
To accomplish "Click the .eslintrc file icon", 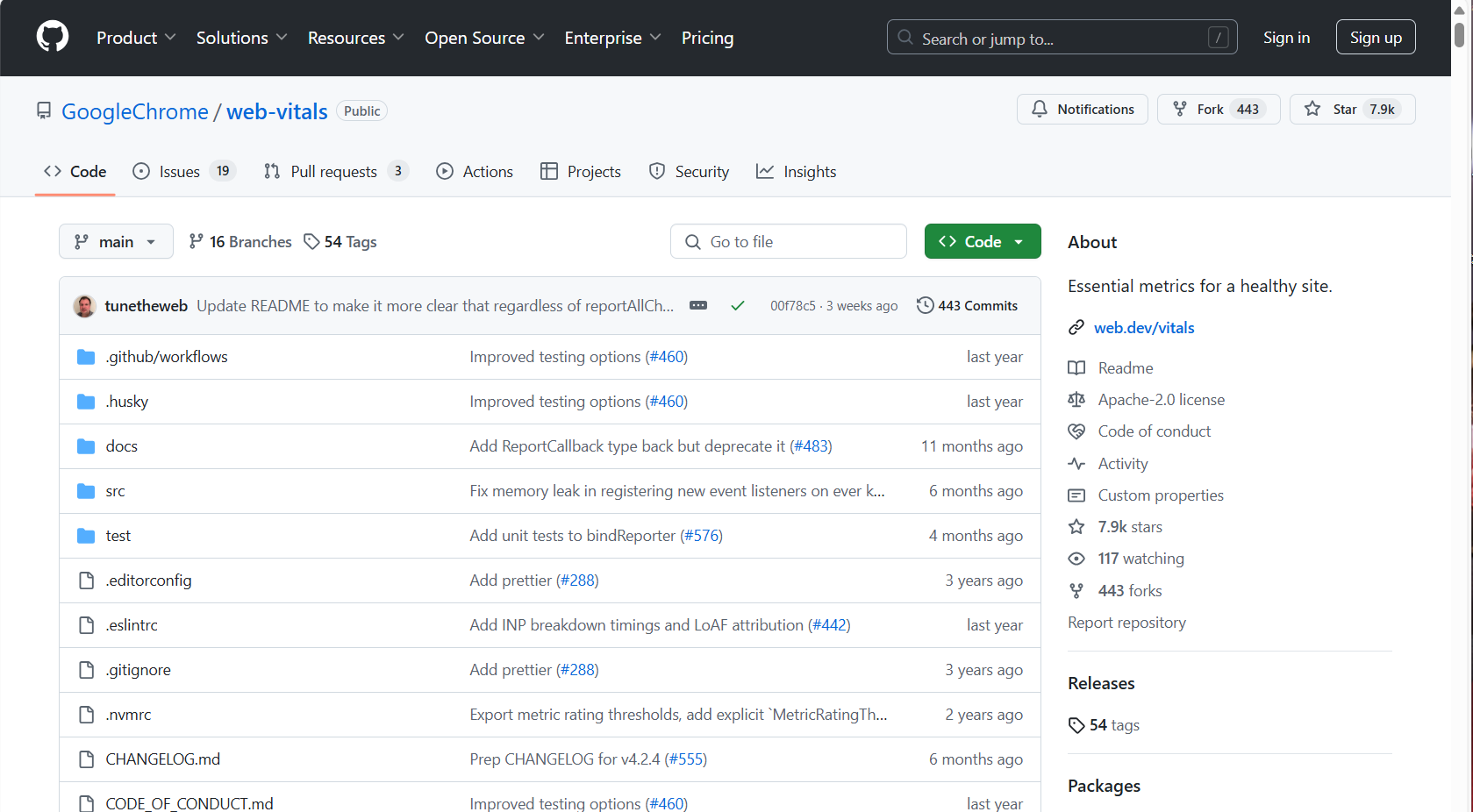I will point(86,625).
